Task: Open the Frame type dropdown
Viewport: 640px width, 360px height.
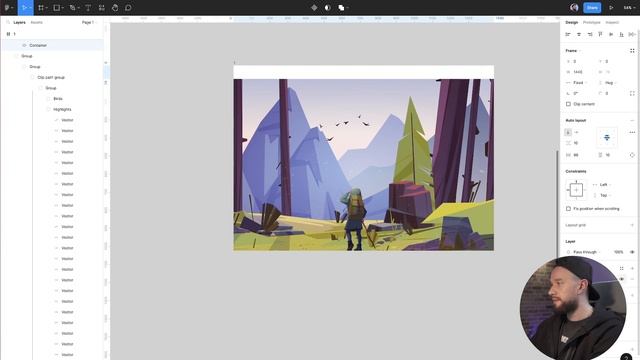Action: 573,51
